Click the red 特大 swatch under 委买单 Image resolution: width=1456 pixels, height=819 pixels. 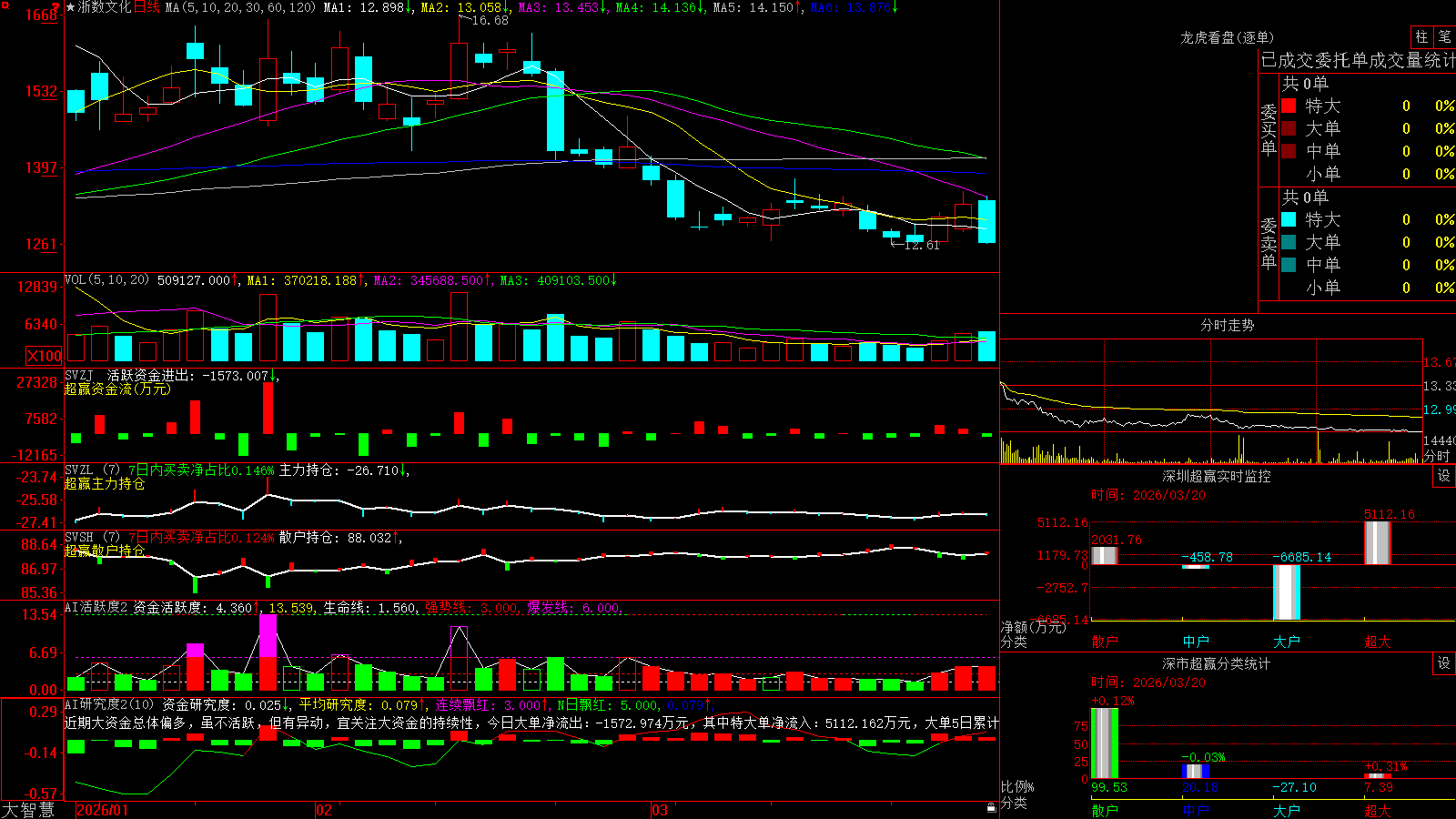1289,106
